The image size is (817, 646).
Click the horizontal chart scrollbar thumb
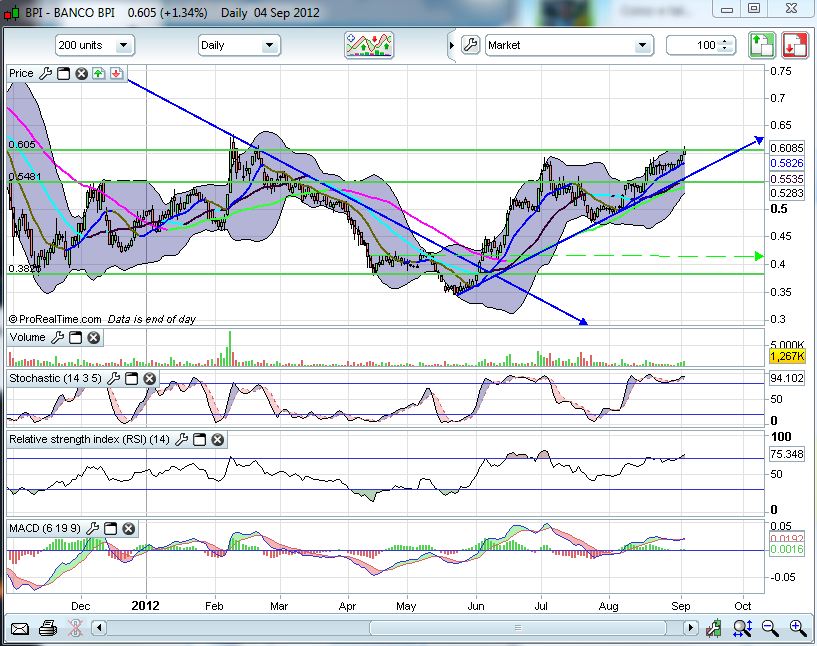coord(517,628)
